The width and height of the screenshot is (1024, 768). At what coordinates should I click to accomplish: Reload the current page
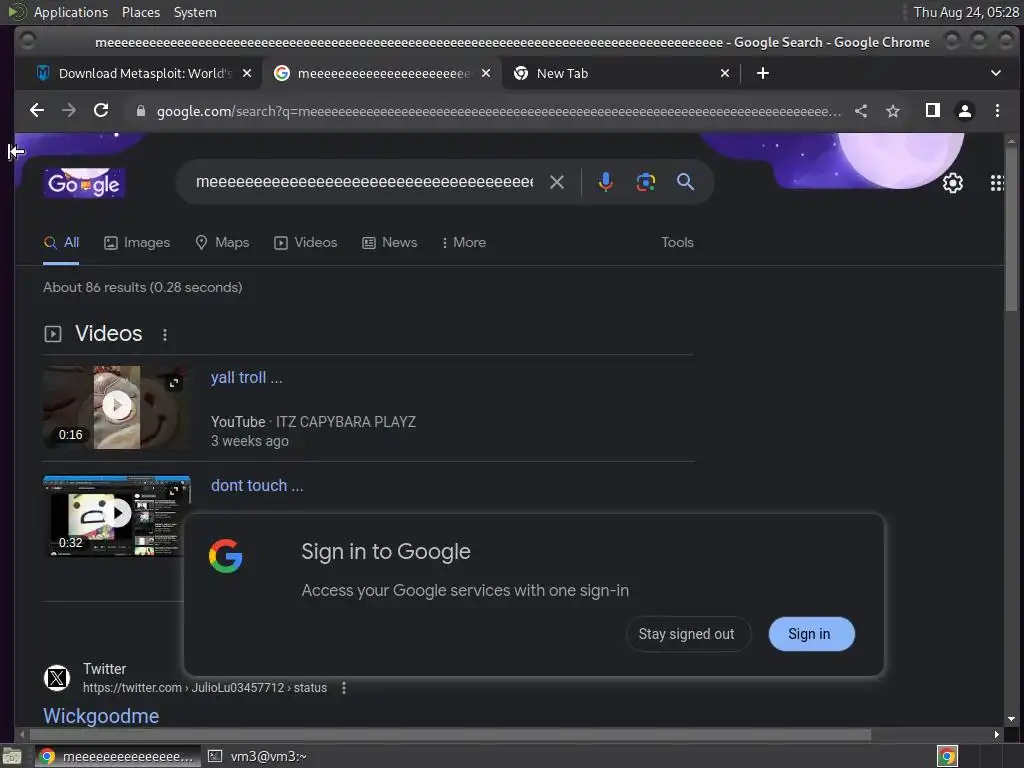(101, 110)
